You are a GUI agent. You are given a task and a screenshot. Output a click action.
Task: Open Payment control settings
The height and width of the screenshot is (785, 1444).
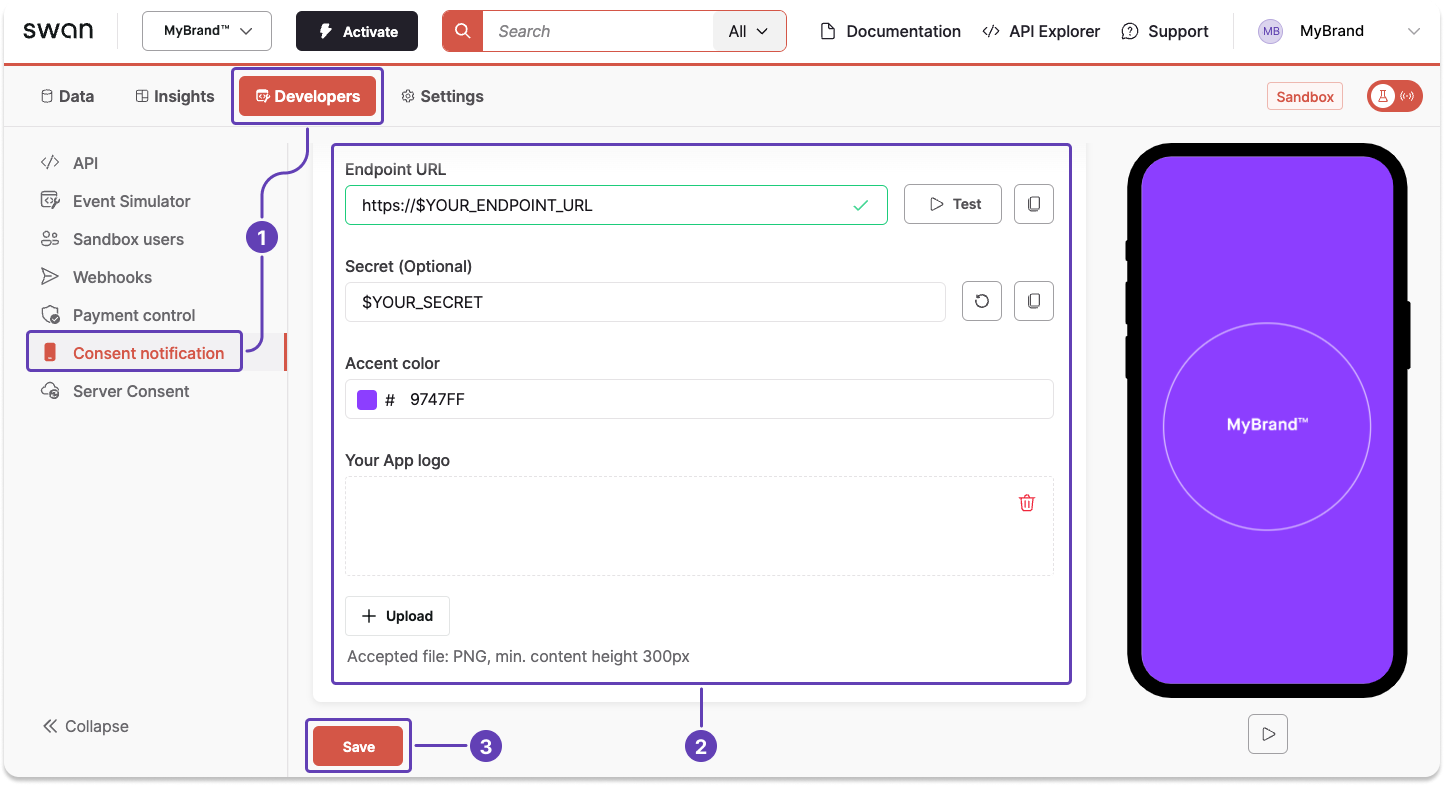pos(134,315)
